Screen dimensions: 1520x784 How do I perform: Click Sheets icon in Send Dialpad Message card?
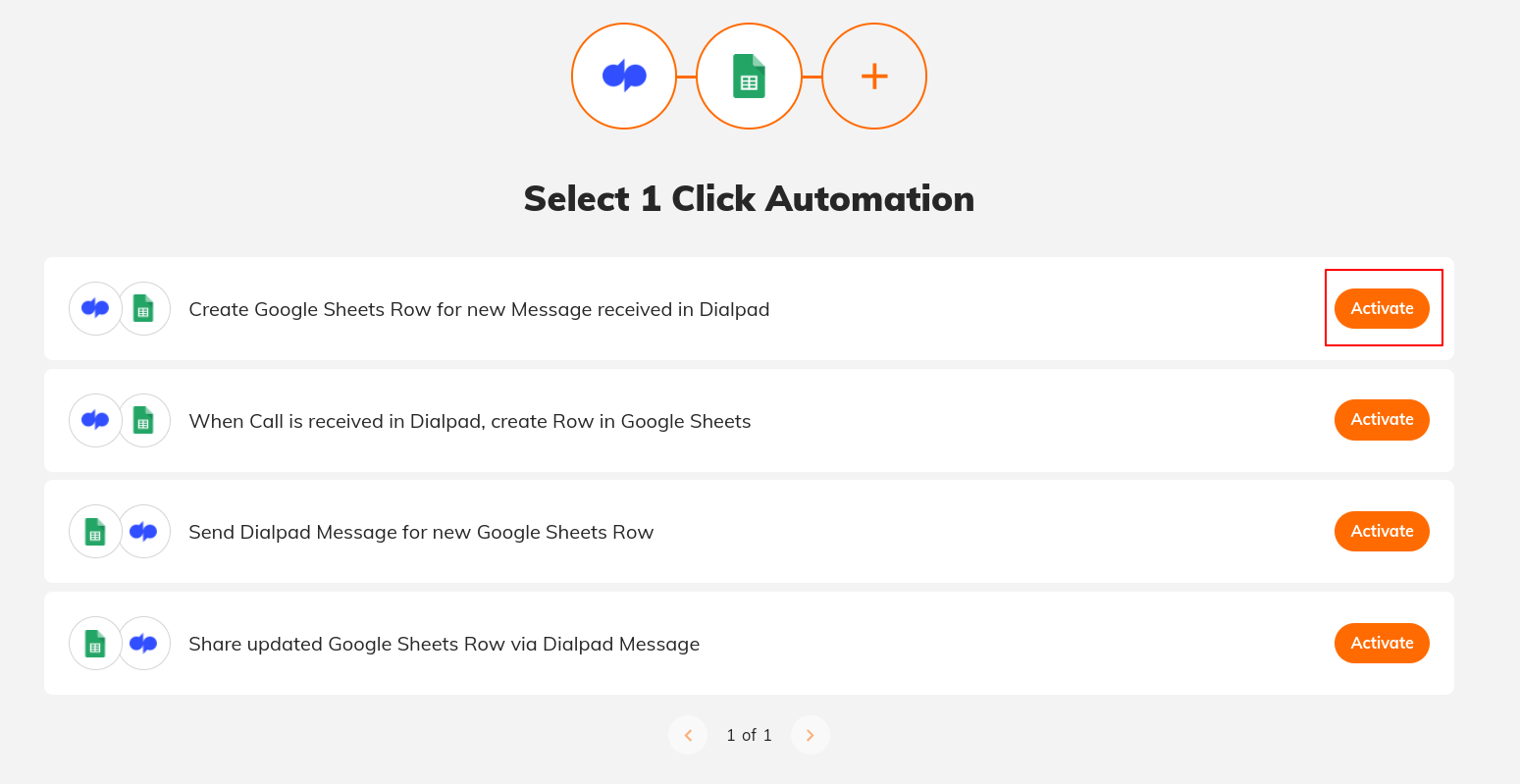coord(95,531)
